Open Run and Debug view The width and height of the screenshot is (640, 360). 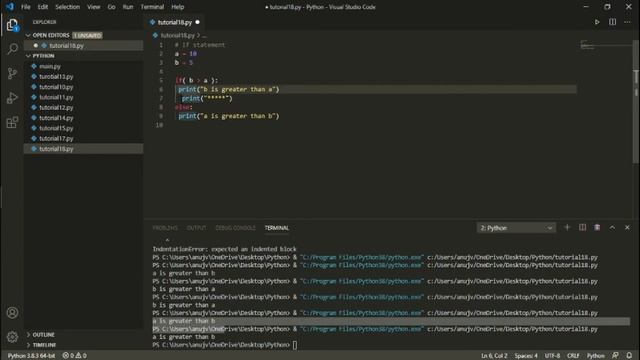pos(12,98)
